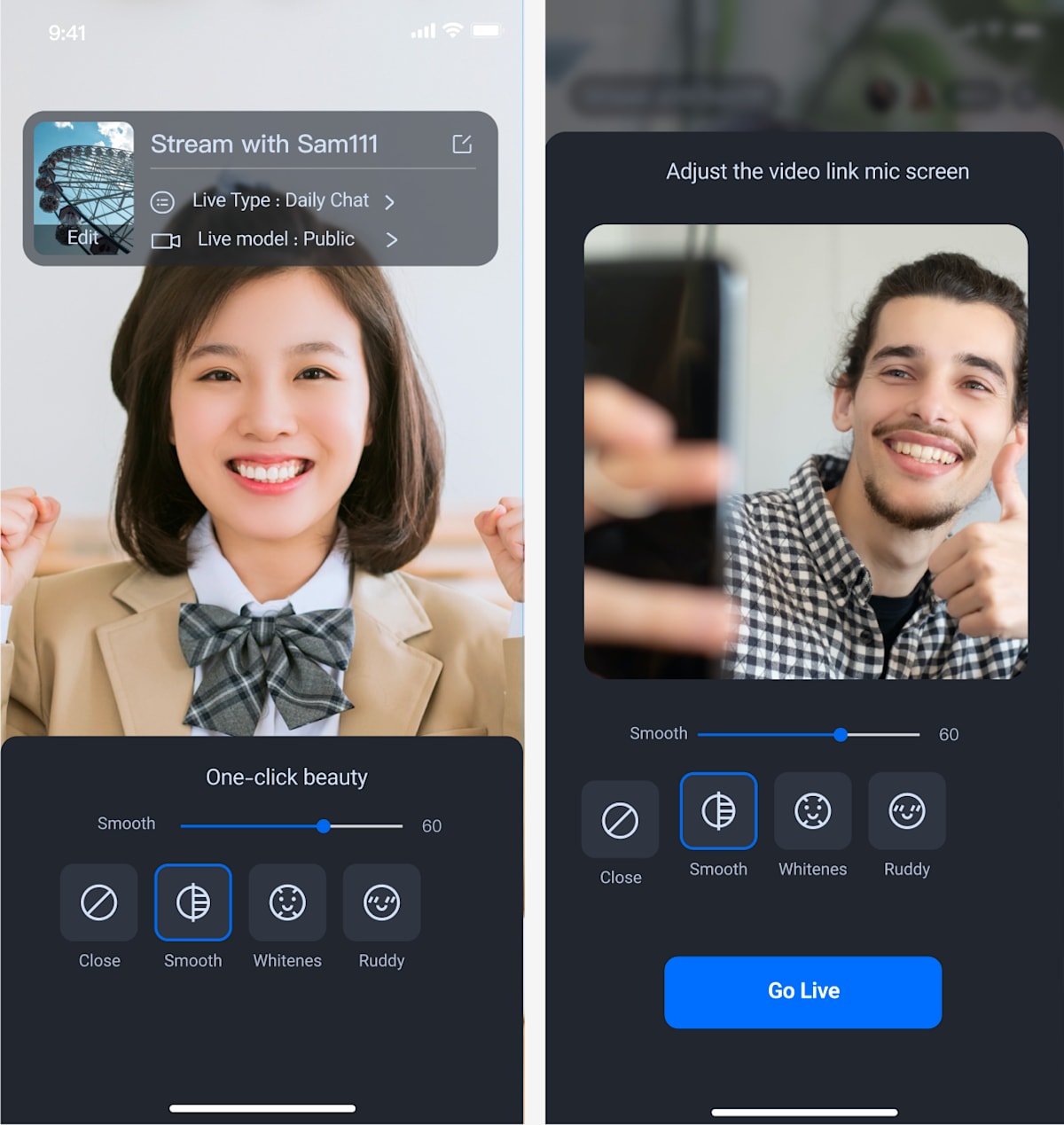Image resolution: width=1064 pixels, height=1125 pixels.
Task: Click the 60 value in One-click beauty panel
Action: pos(432,826)
